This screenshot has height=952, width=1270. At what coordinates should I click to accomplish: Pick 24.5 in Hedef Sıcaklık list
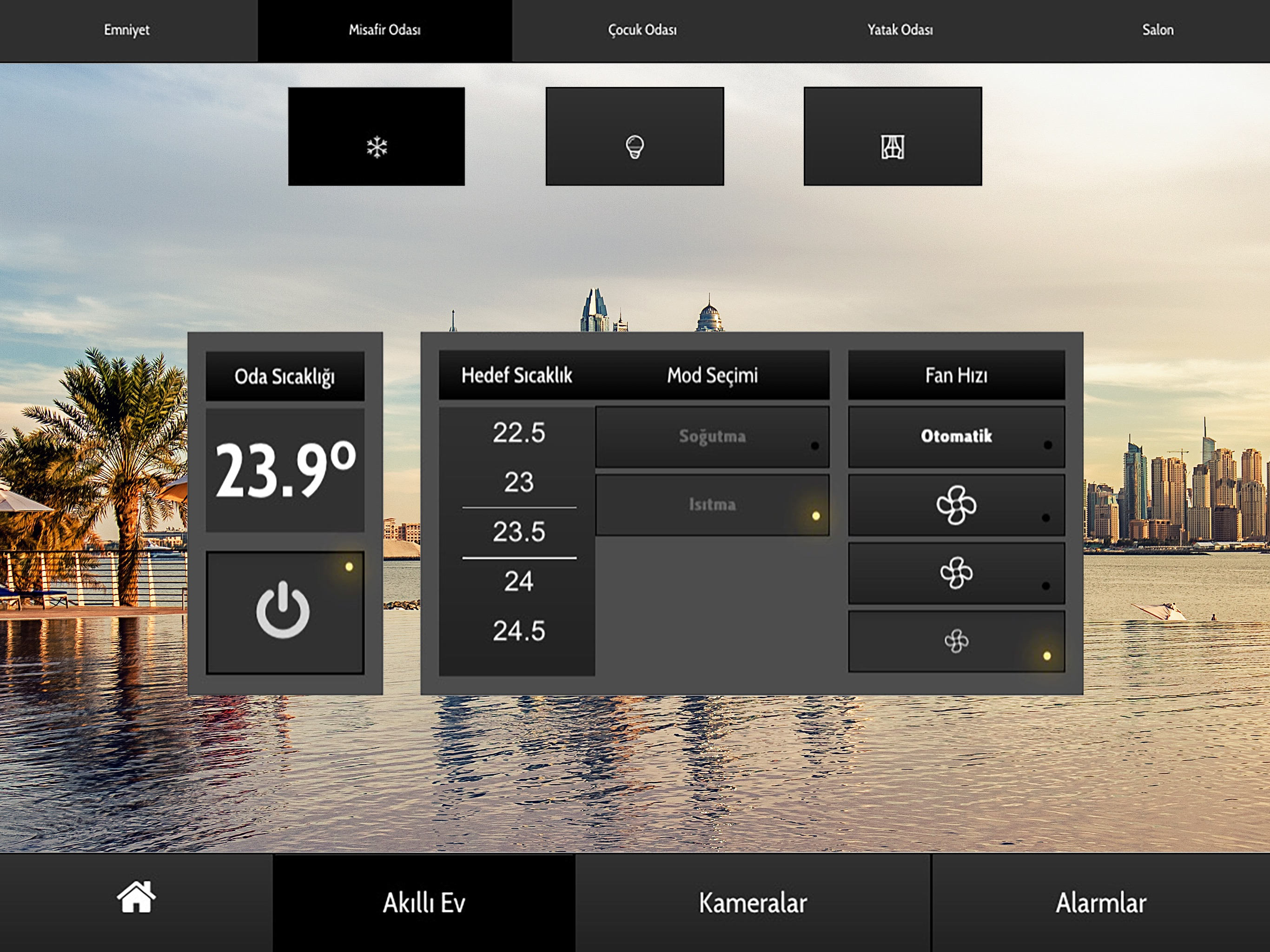(519, 631)
